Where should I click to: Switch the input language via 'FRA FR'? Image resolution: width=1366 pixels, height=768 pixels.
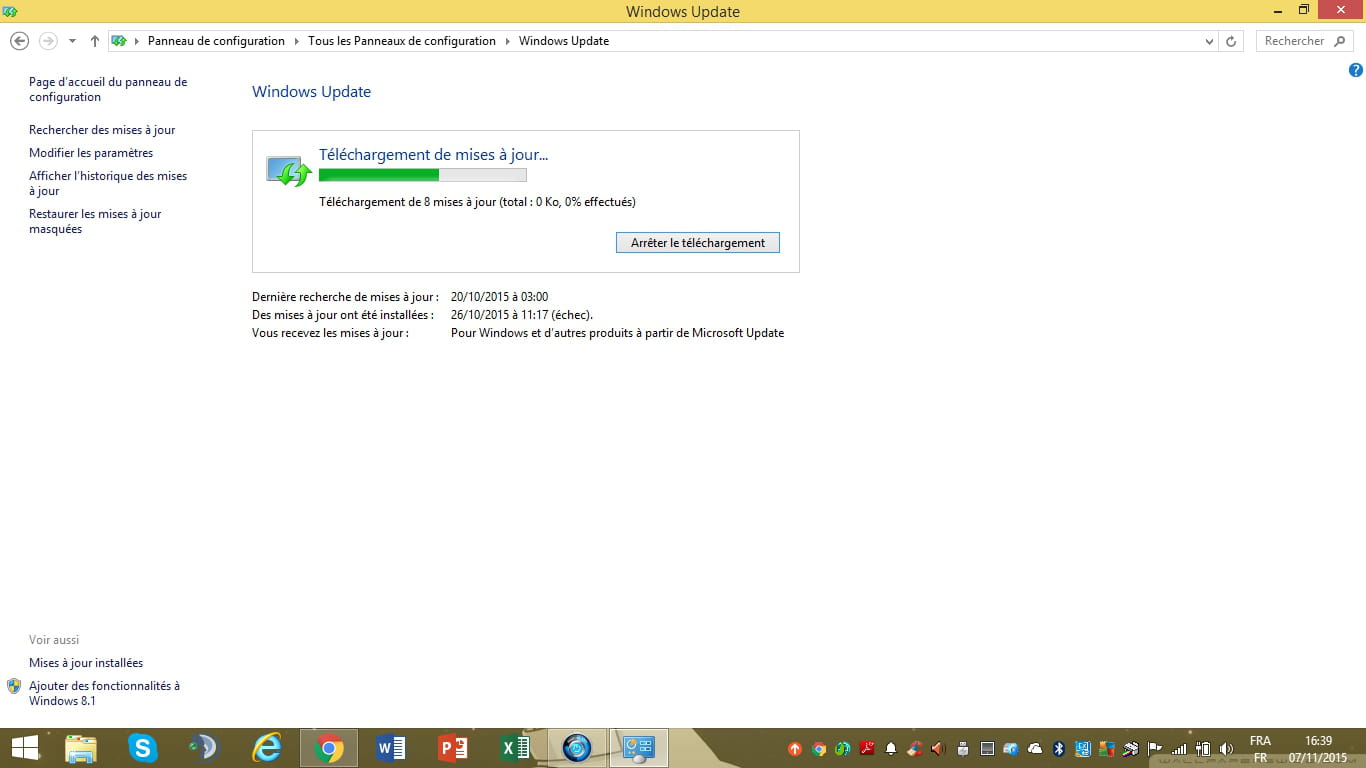click(x=1260, y=749)
